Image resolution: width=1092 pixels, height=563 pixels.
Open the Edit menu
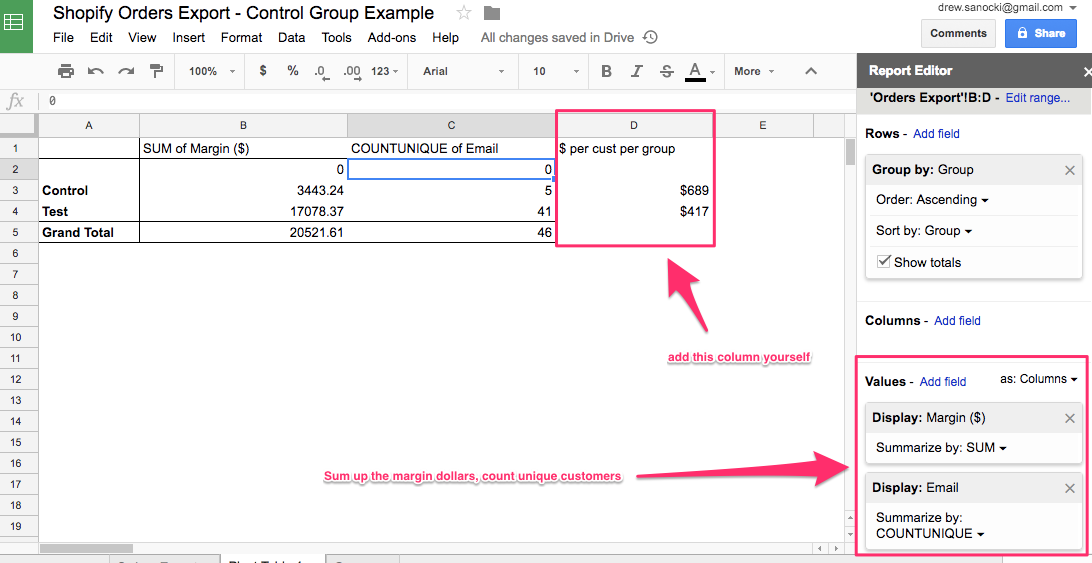point(101,38)
